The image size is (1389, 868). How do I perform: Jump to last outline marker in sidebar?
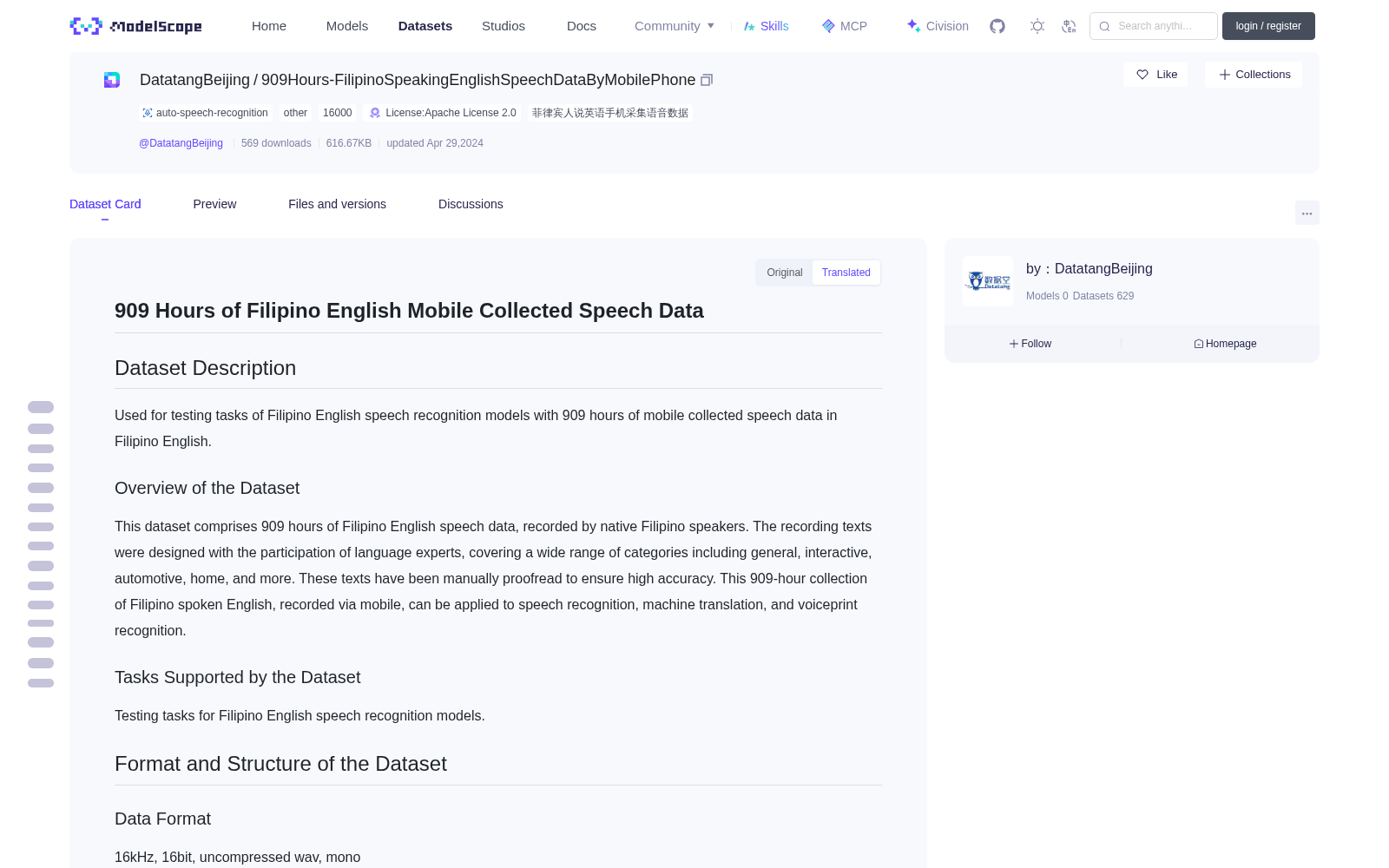pos(41,683)
